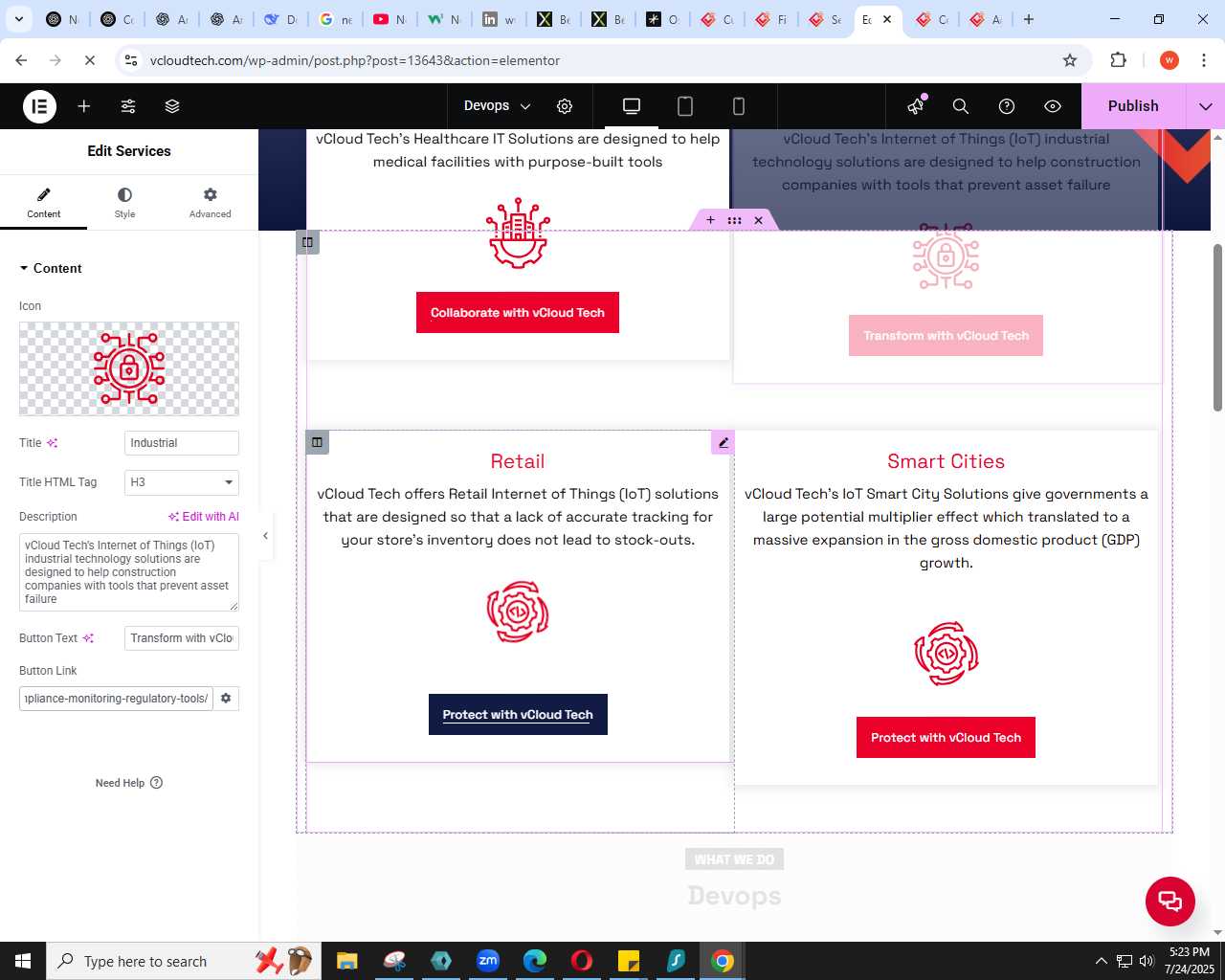Image resolution: width=1225 pixels, height=980 pixels.
Task: Click Edit with AI link
Action: pos(204,517)
